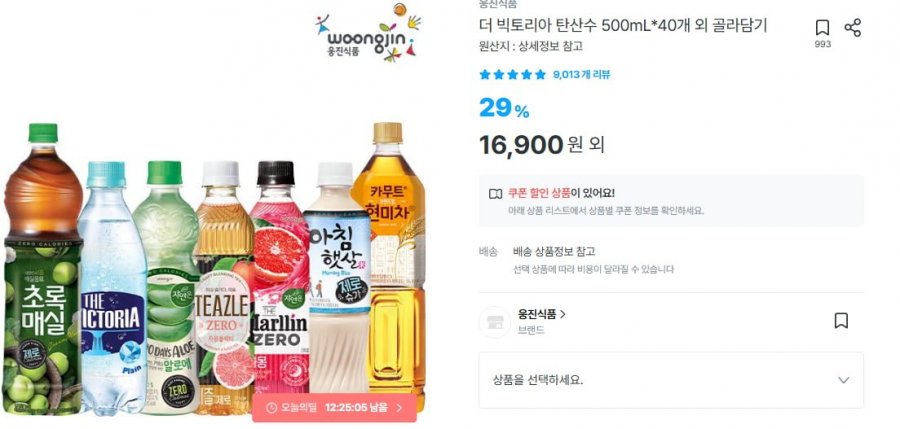Open the 오늘의딜 countdown banner
The image size is (900, 429).
coord(334,408)
